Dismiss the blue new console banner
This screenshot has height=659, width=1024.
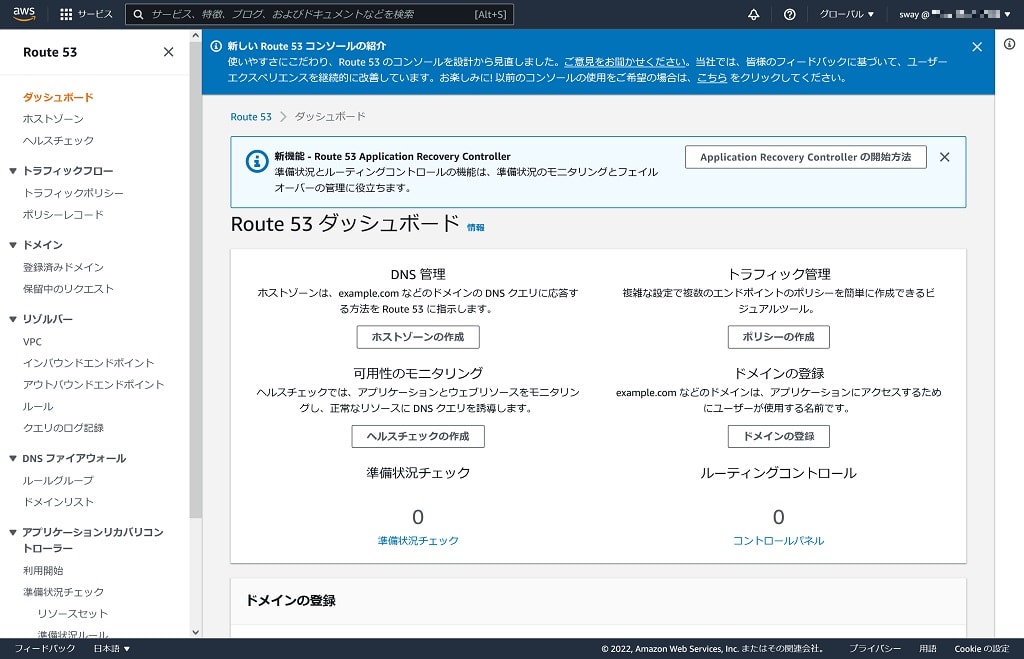(977, 46)
